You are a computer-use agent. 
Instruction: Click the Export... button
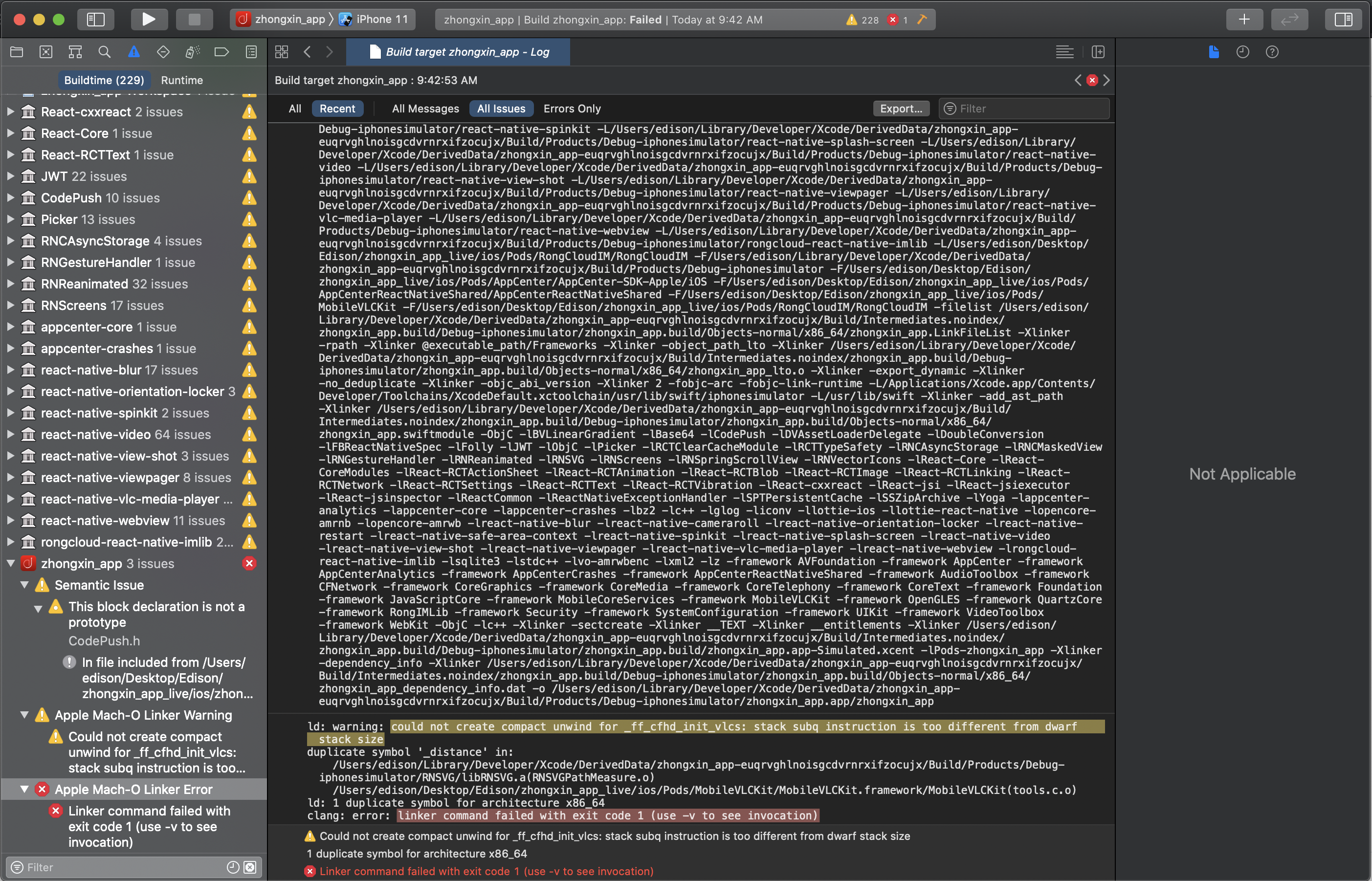901,109
